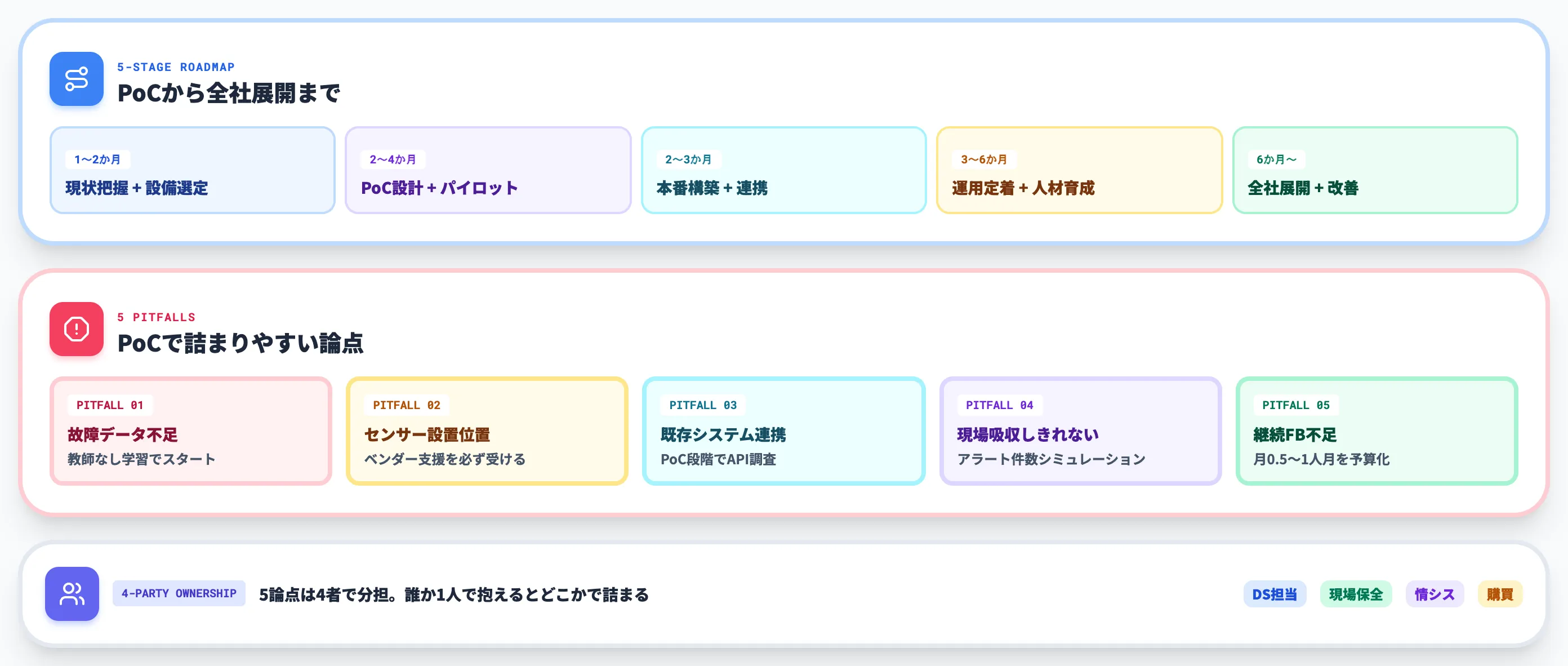
Task: Click the 2〜4か月 duration badge
Action: click(x=393, y=159)
